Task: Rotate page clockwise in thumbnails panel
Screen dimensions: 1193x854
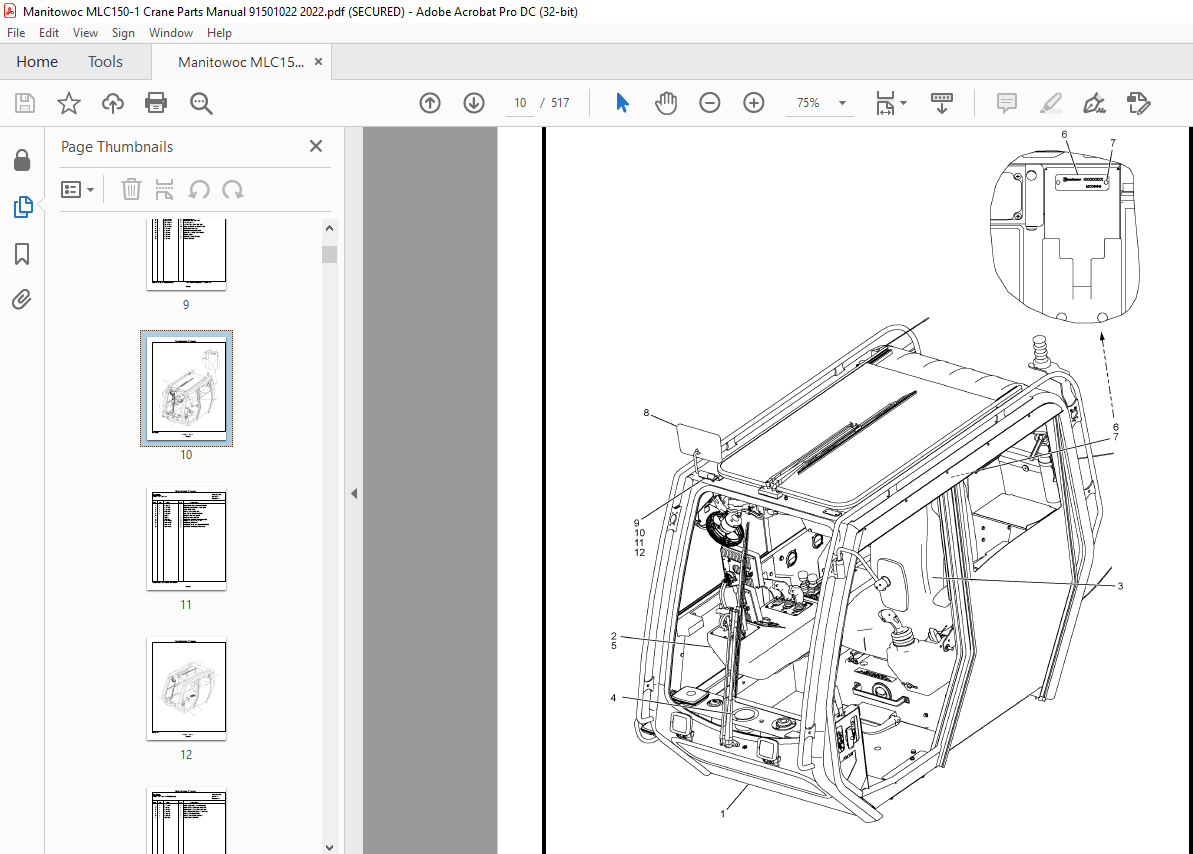Action: [x=233, y=190]
